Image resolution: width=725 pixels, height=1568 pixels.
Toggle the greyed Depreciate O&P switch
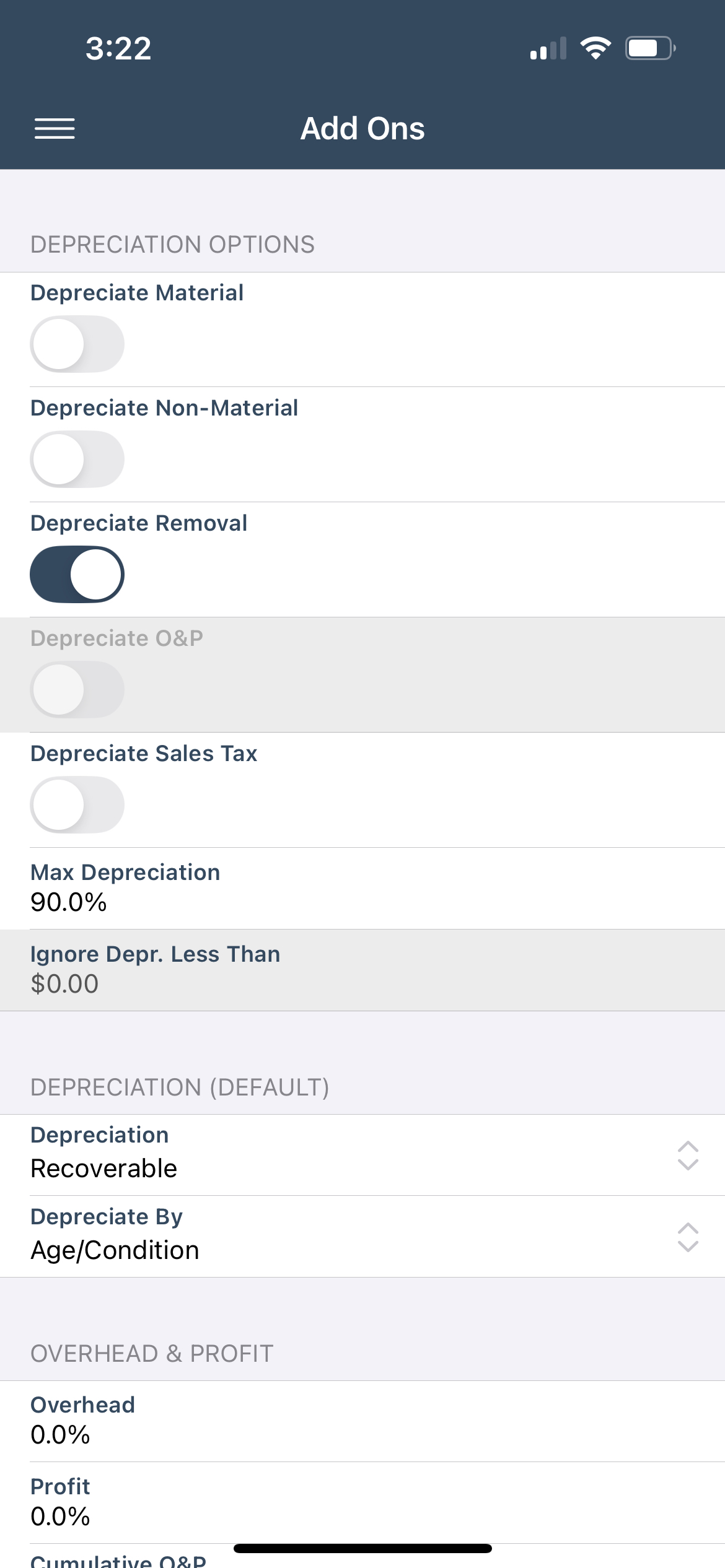point(77,689)
